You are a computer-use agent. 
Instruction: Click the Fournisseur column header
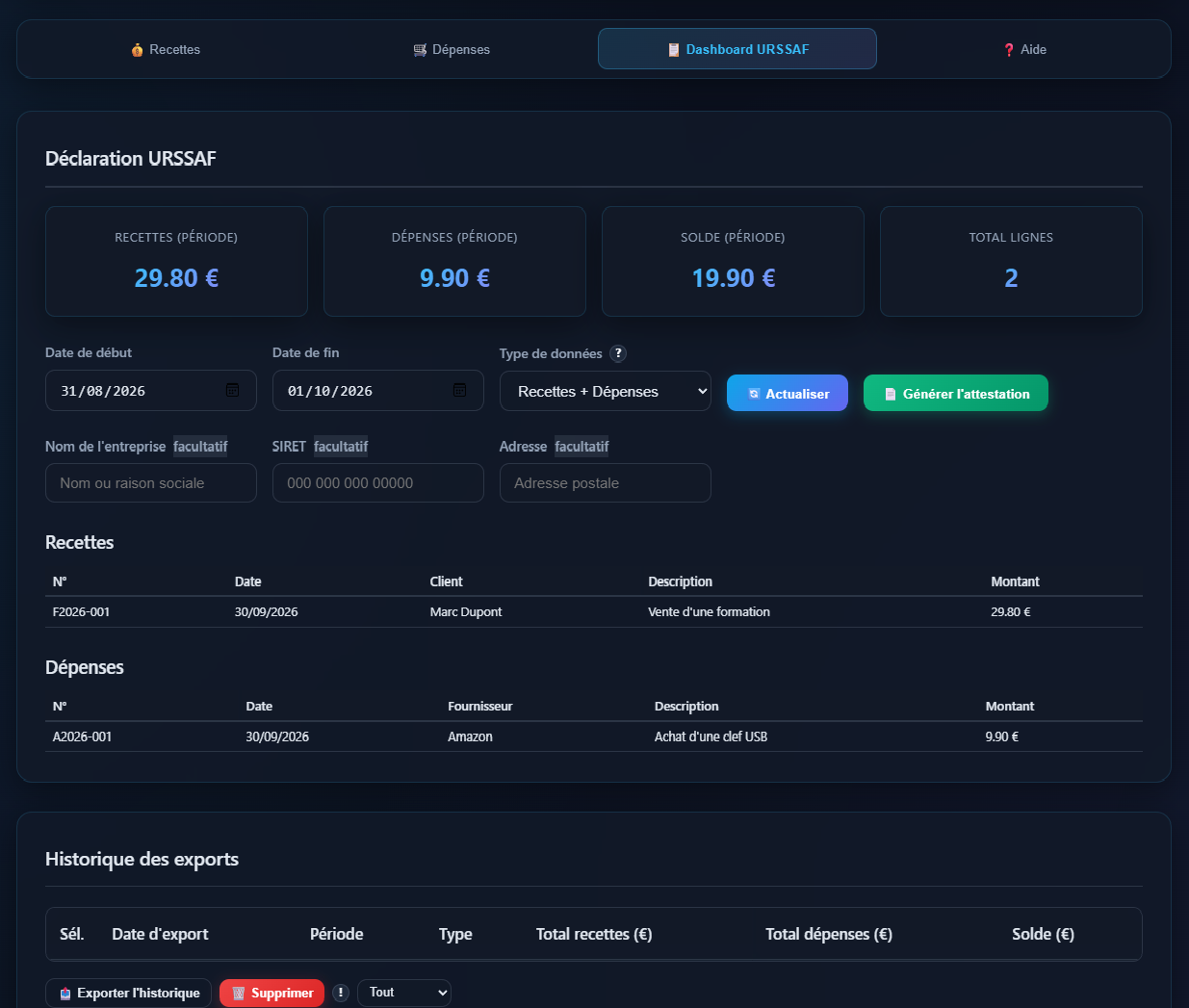(x=479, y=707)
